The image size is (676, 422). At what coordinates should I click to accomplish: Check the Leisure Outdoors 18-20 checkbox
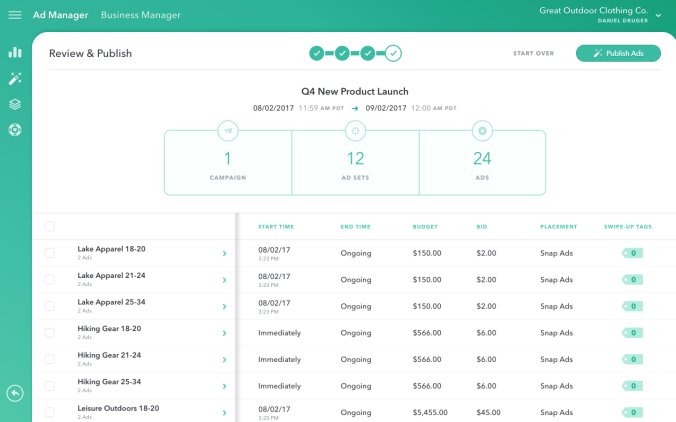pyautogui.click(x=50, y=413)
